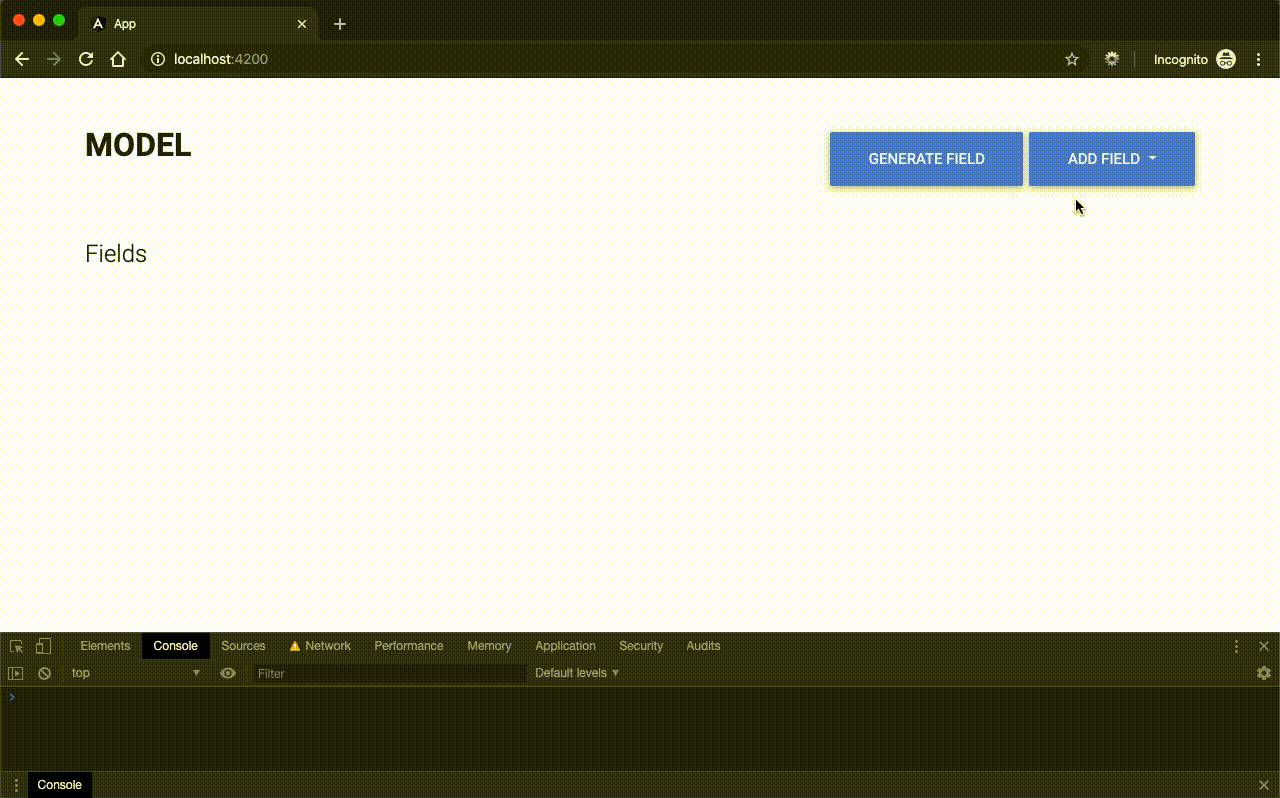The width and height of the screenshot is (1280, 798).
Task: Open the Application tab in DevTools
Action: 565,646
